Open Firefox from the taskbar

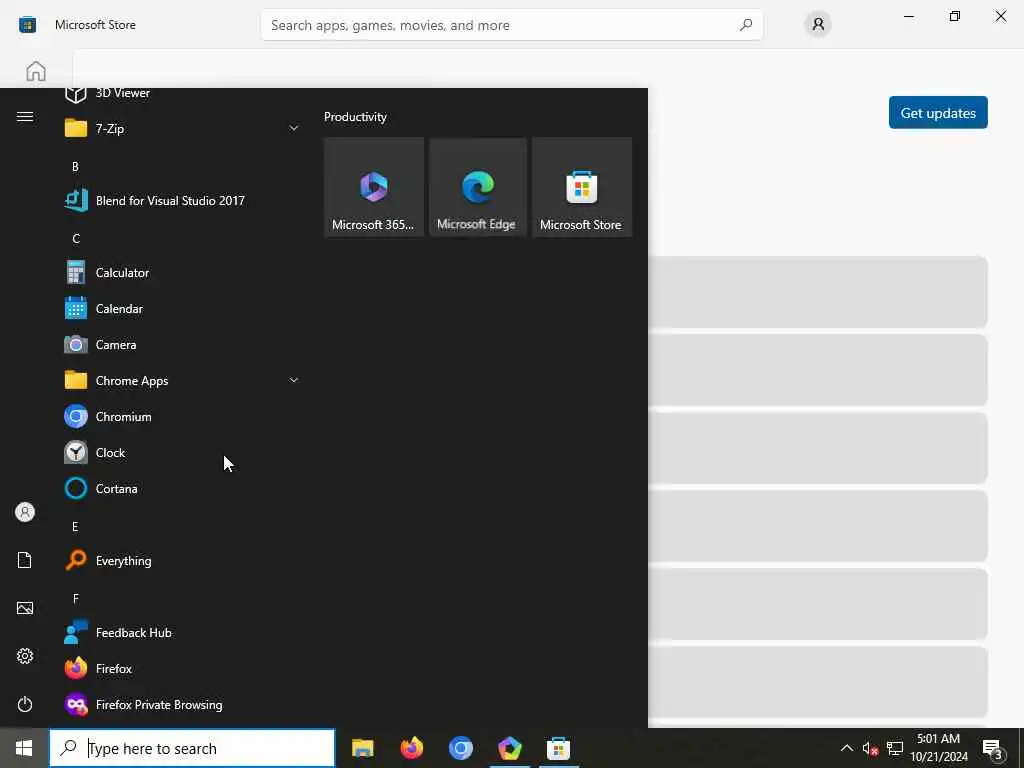[x=411, y=748]
